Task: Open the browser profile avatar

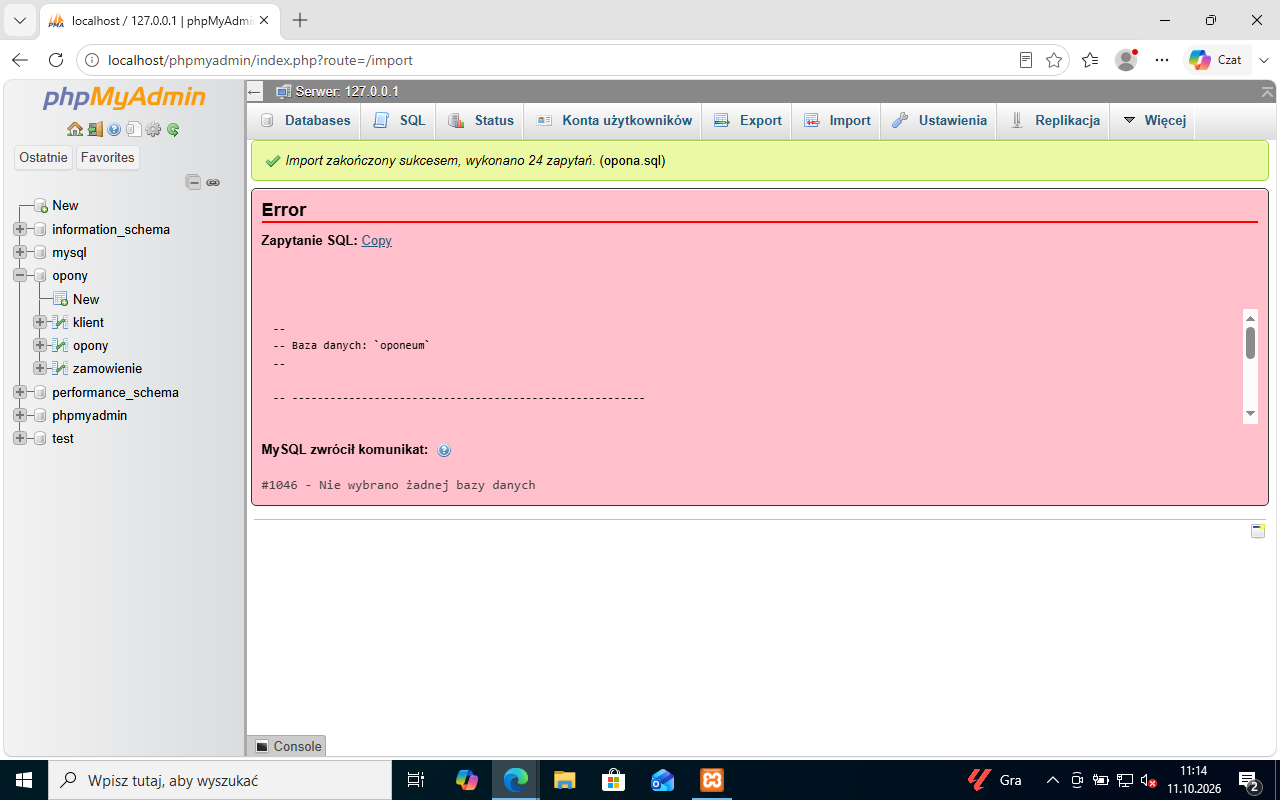Action: click(1126, 60)
